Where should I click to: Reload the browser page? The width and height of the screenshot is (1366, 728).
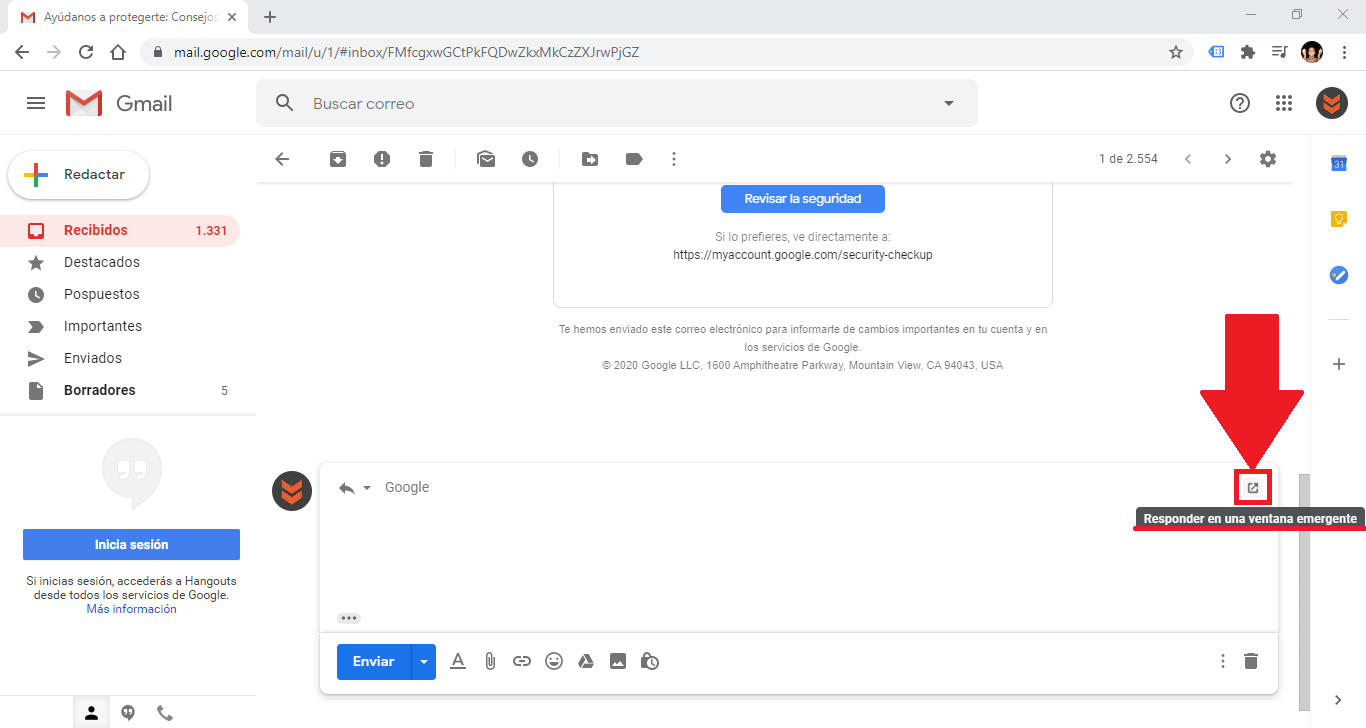pyautogui.click(x=86, y=52)
